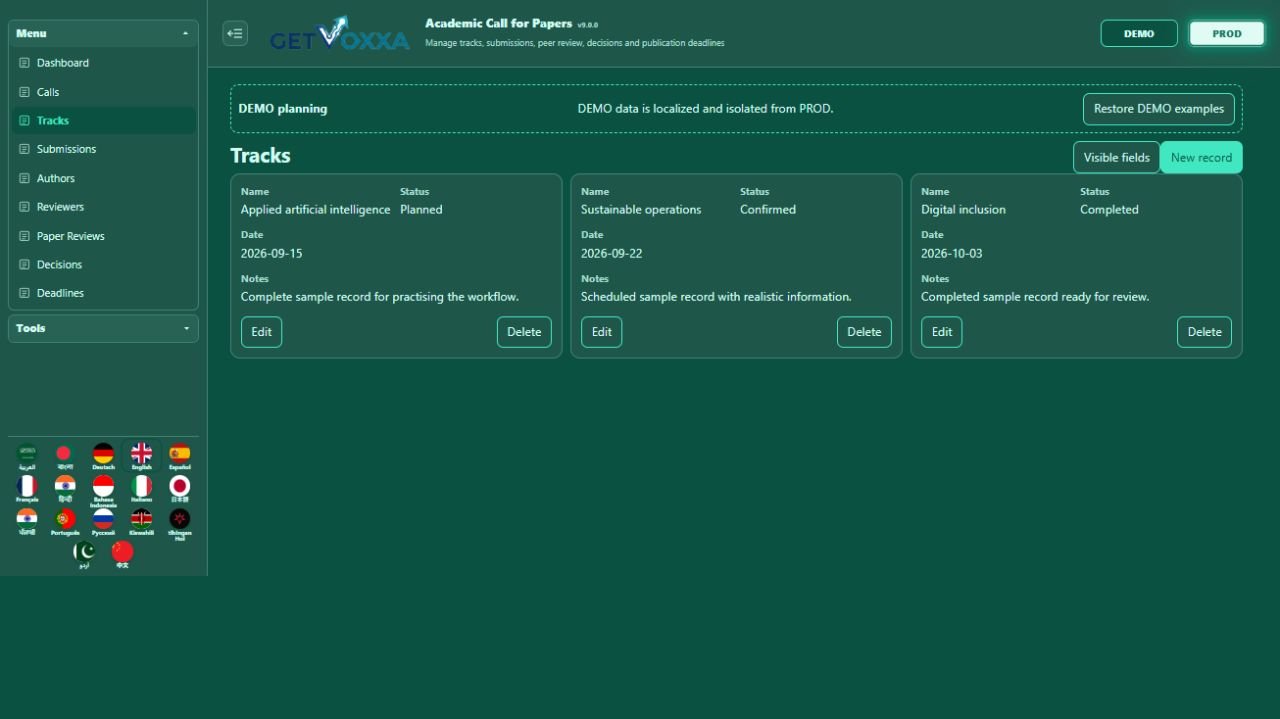View Deadlines page
The width and height of the screenshot is (1280, 719).
[103, 293]
